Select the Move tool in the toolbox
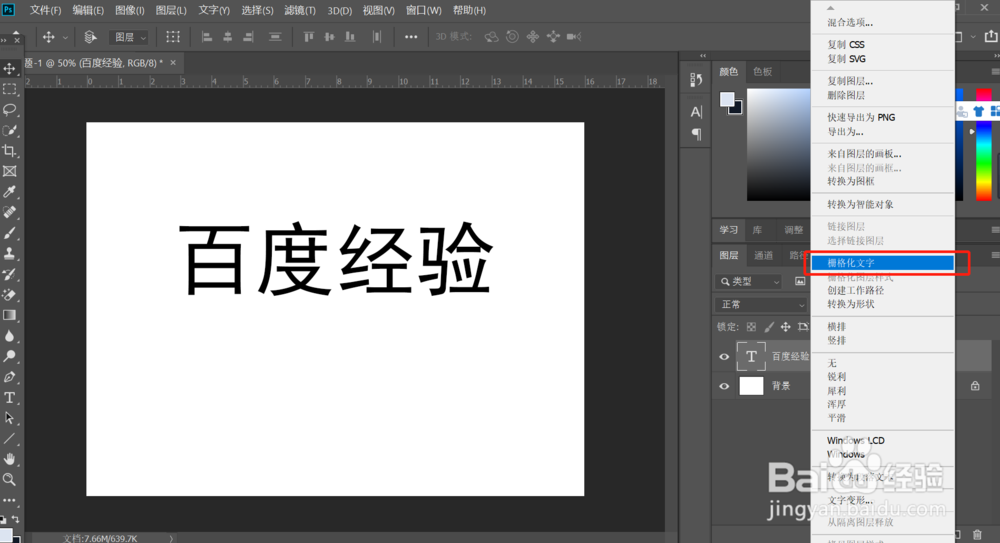1000x543 pixels. click(x=10, y=68)
